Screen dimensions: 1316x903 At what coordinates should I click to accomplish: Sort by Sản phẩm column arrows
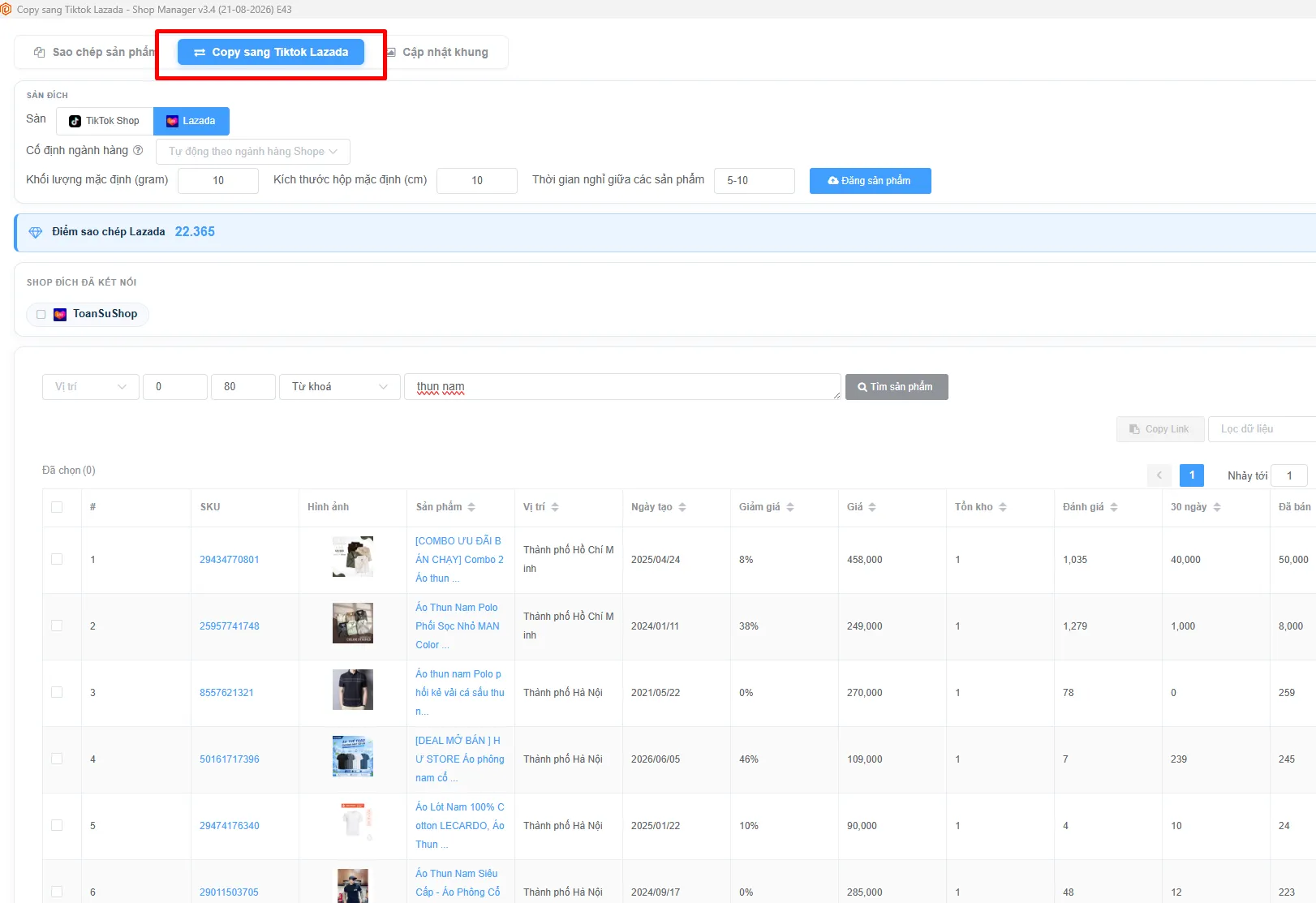point(471,507)
